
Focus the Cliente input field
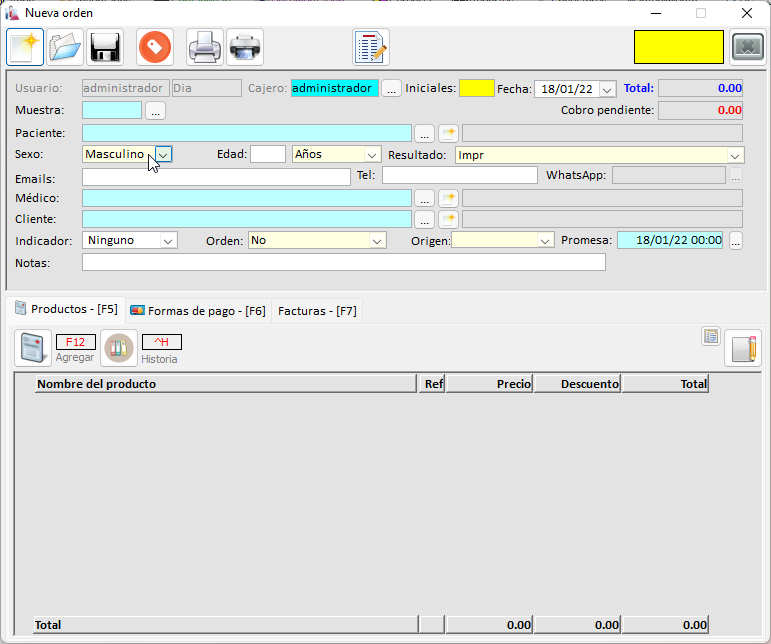(x=247, y=219)
